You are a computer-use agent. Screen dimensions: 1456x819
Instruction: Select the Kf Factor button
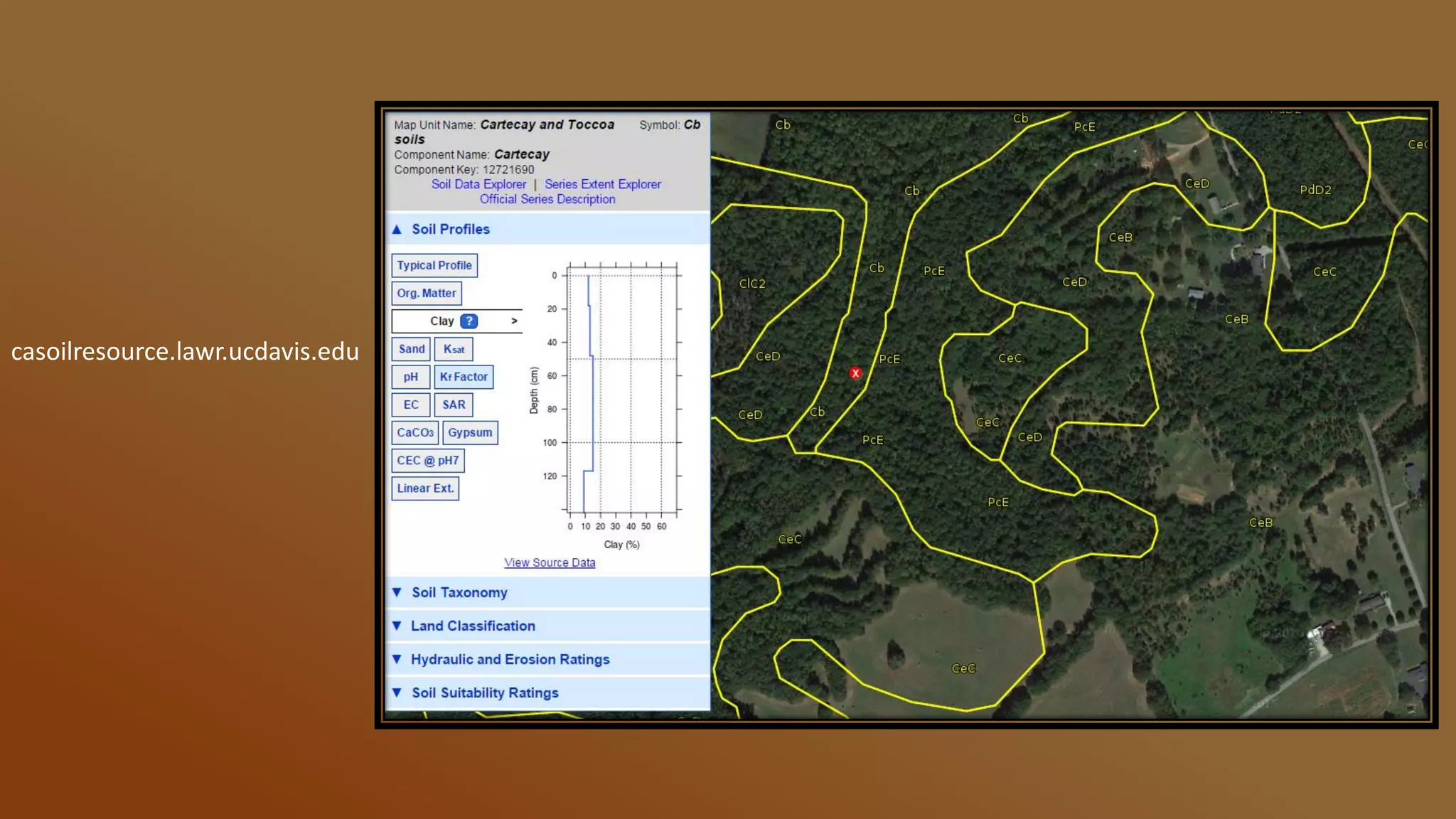click(x=464, y=377)
